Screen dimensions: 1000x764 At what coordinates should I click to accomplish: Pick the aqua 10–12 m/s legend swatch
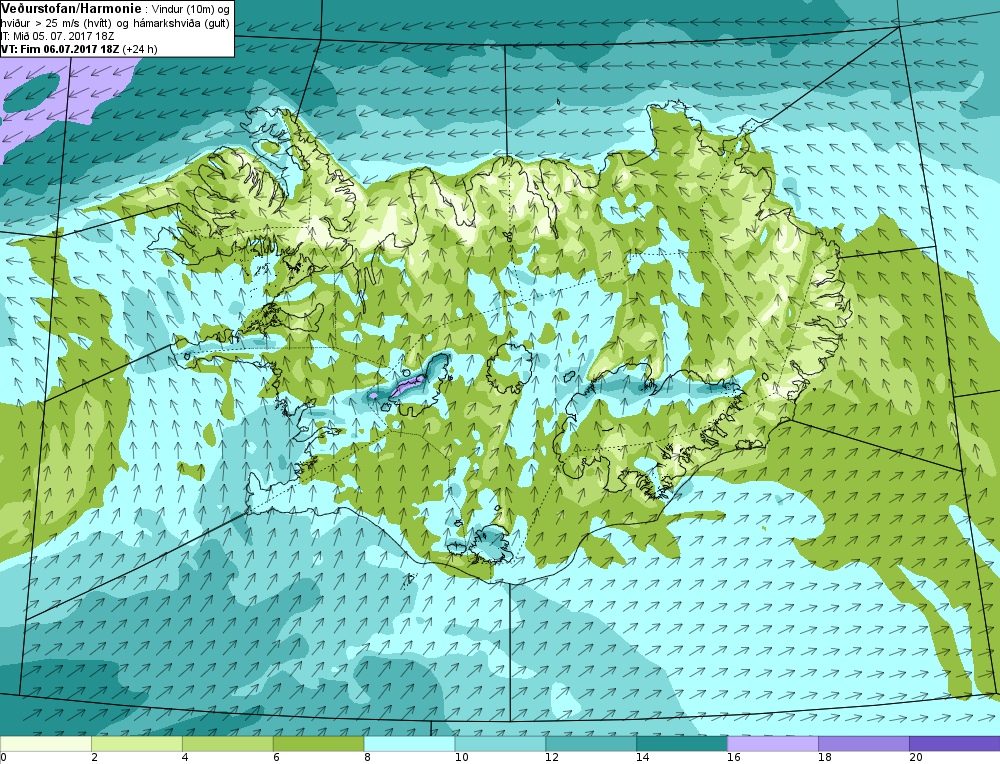click(500, 744)
